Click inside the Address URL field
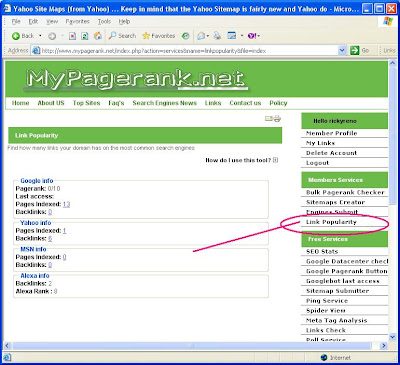The width and height of the screenshot is (400, 365). 189,51
